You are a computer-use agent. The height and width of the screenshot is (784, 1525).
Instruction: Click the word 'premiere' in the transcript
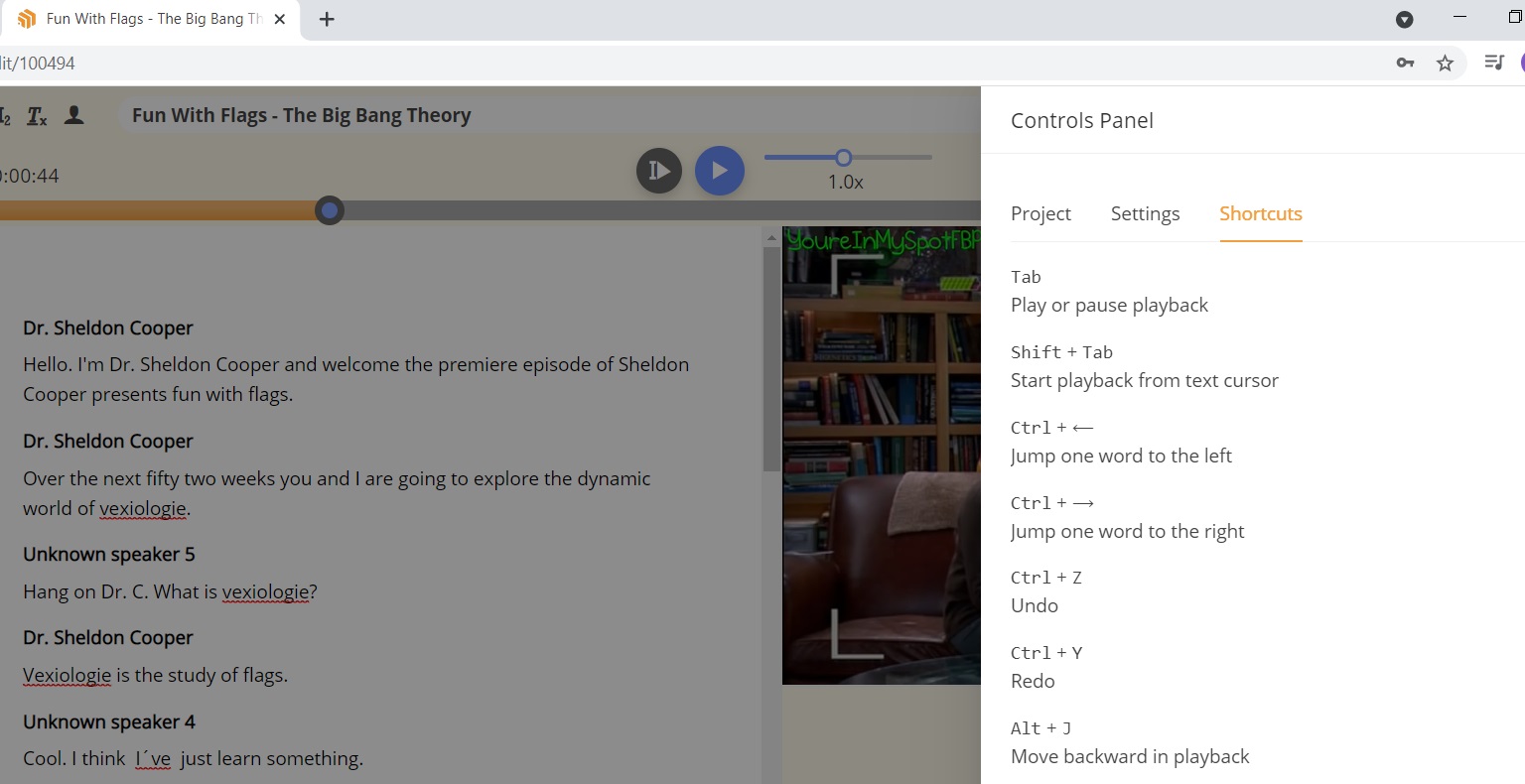(x=481, y=364)
